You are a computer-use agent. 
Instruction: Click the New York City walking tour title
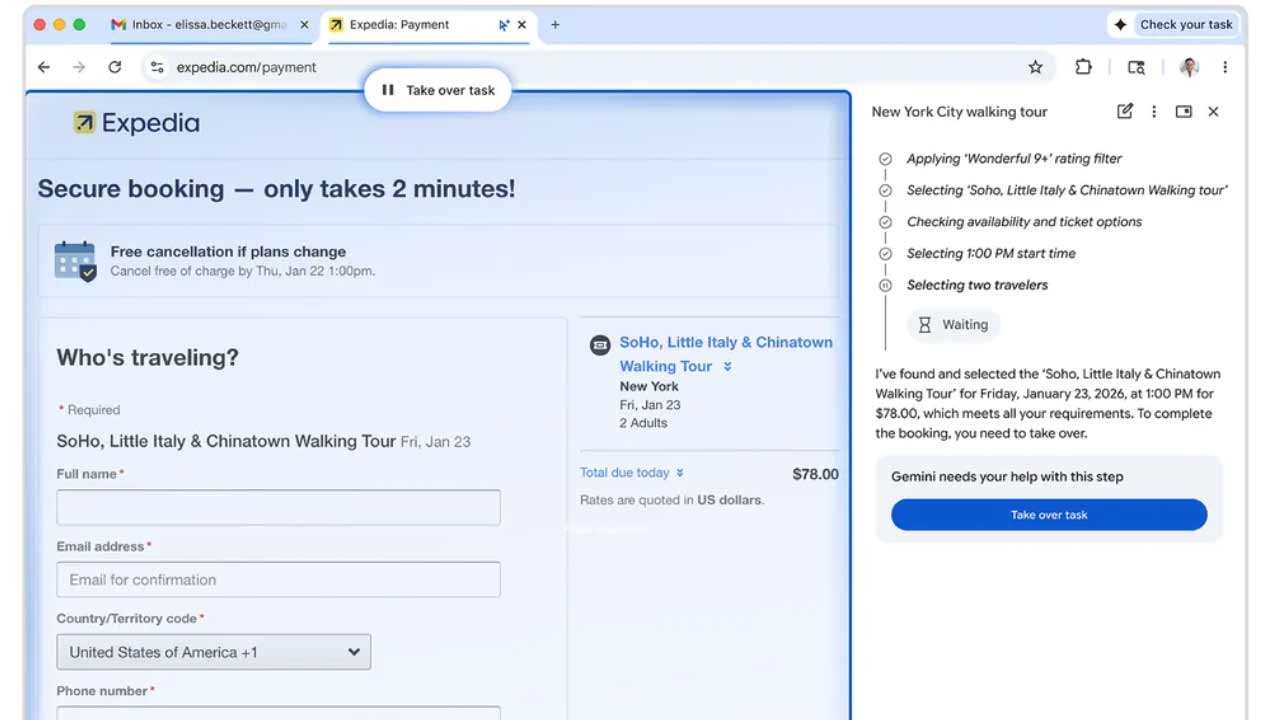click(959, 112)
